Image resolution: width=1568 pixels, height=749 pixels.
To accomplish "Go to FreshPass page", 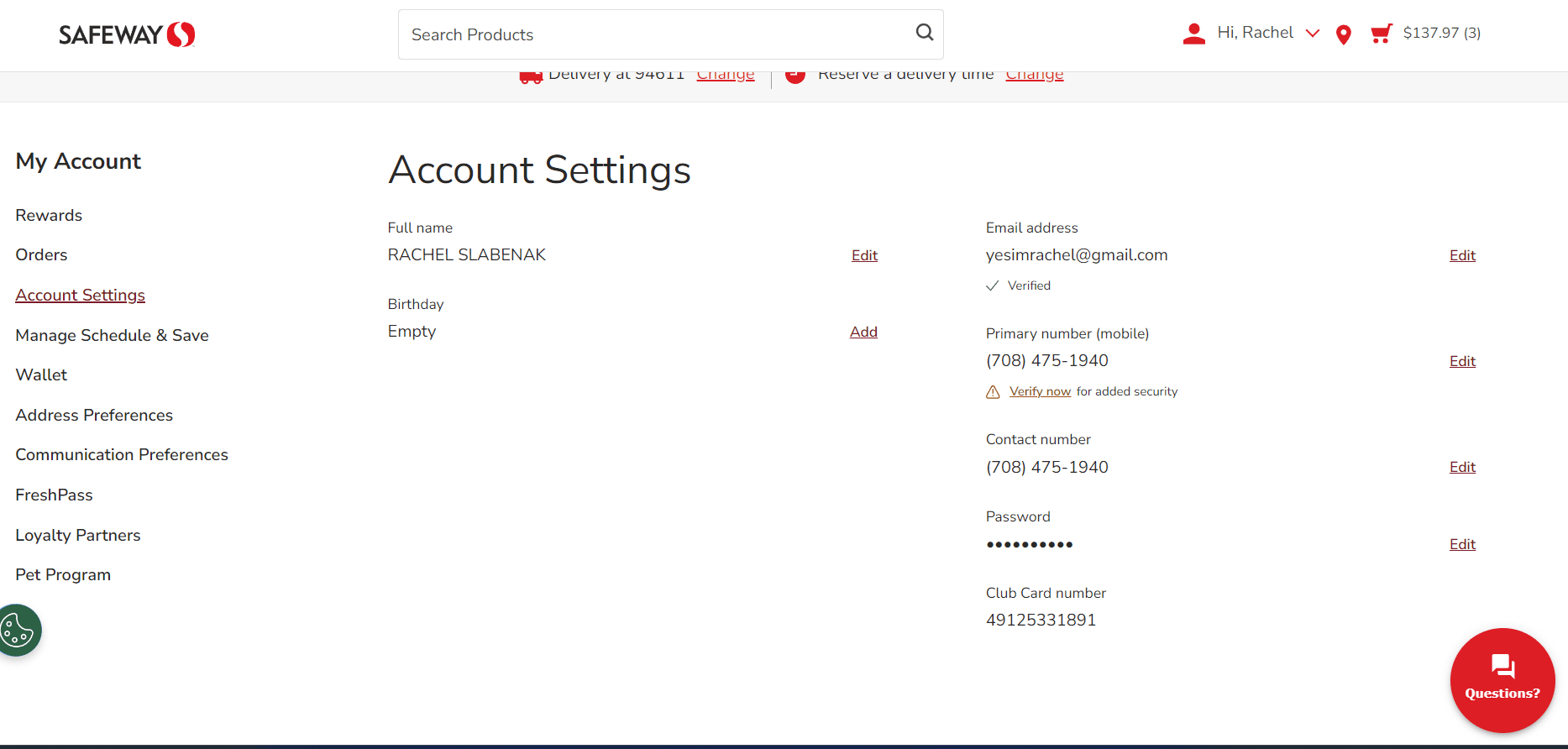I will [54, 495].
